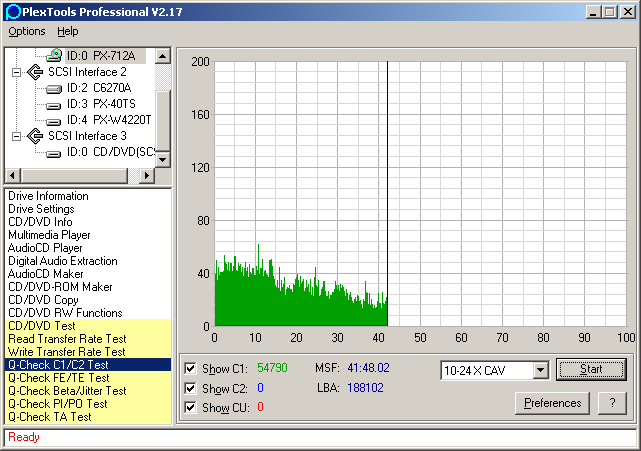Maximize the PlexTools window
Screen dimensions: 641x451
609,12
